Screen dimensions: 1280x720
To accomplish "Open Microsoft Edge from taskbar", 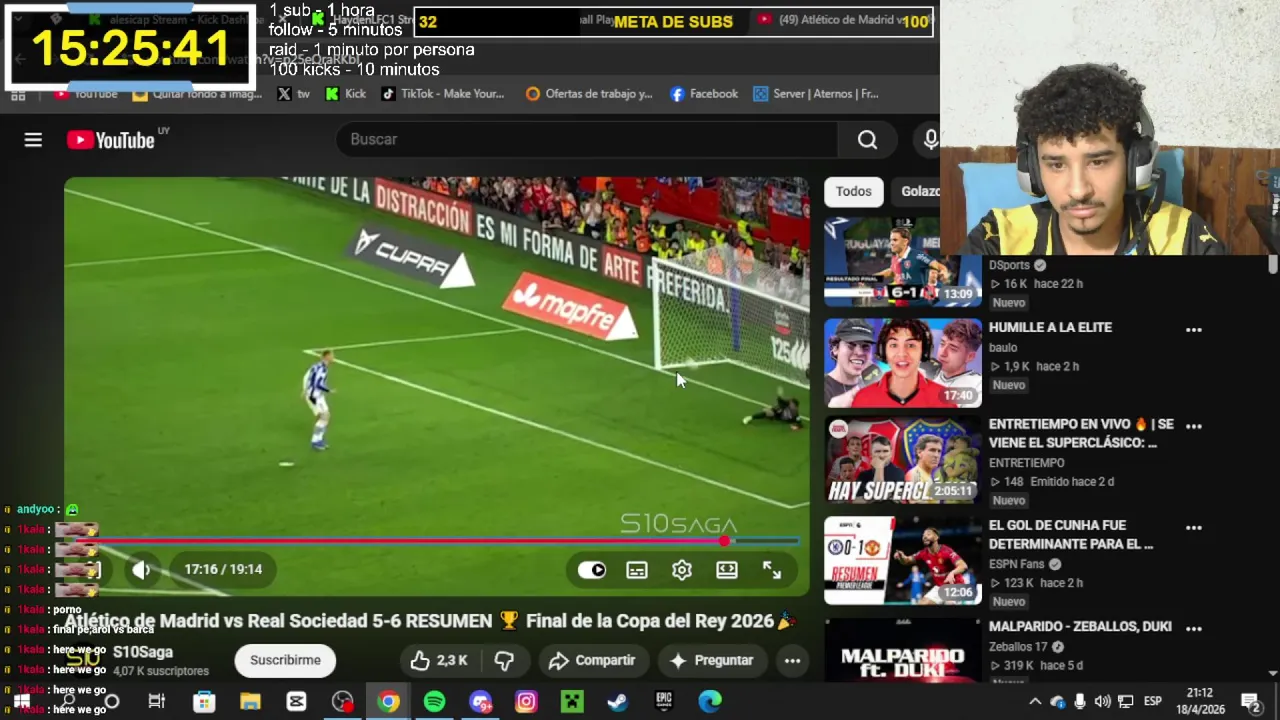I will [x=710, y=702].
